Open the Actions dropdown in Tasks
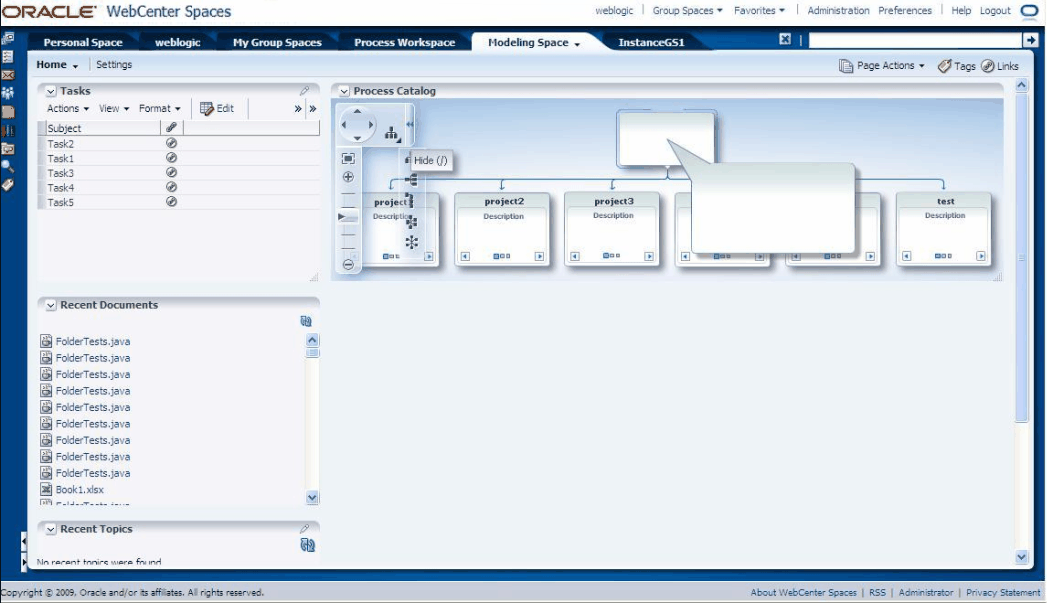This screenshot has width=1047, height=603. [x=67, y=108]
